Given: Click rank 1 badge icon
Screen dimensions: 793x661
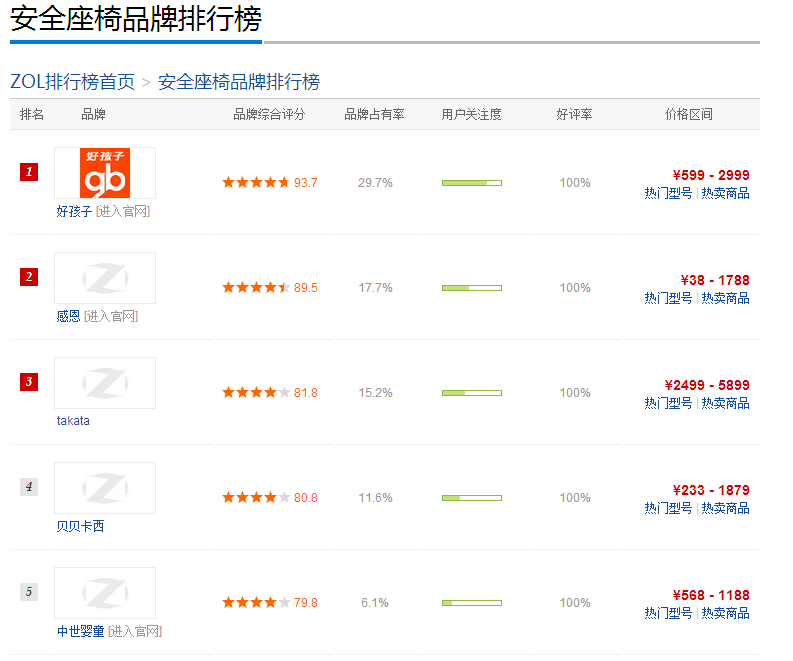Looking at the screenshot, I should [29, 172].
